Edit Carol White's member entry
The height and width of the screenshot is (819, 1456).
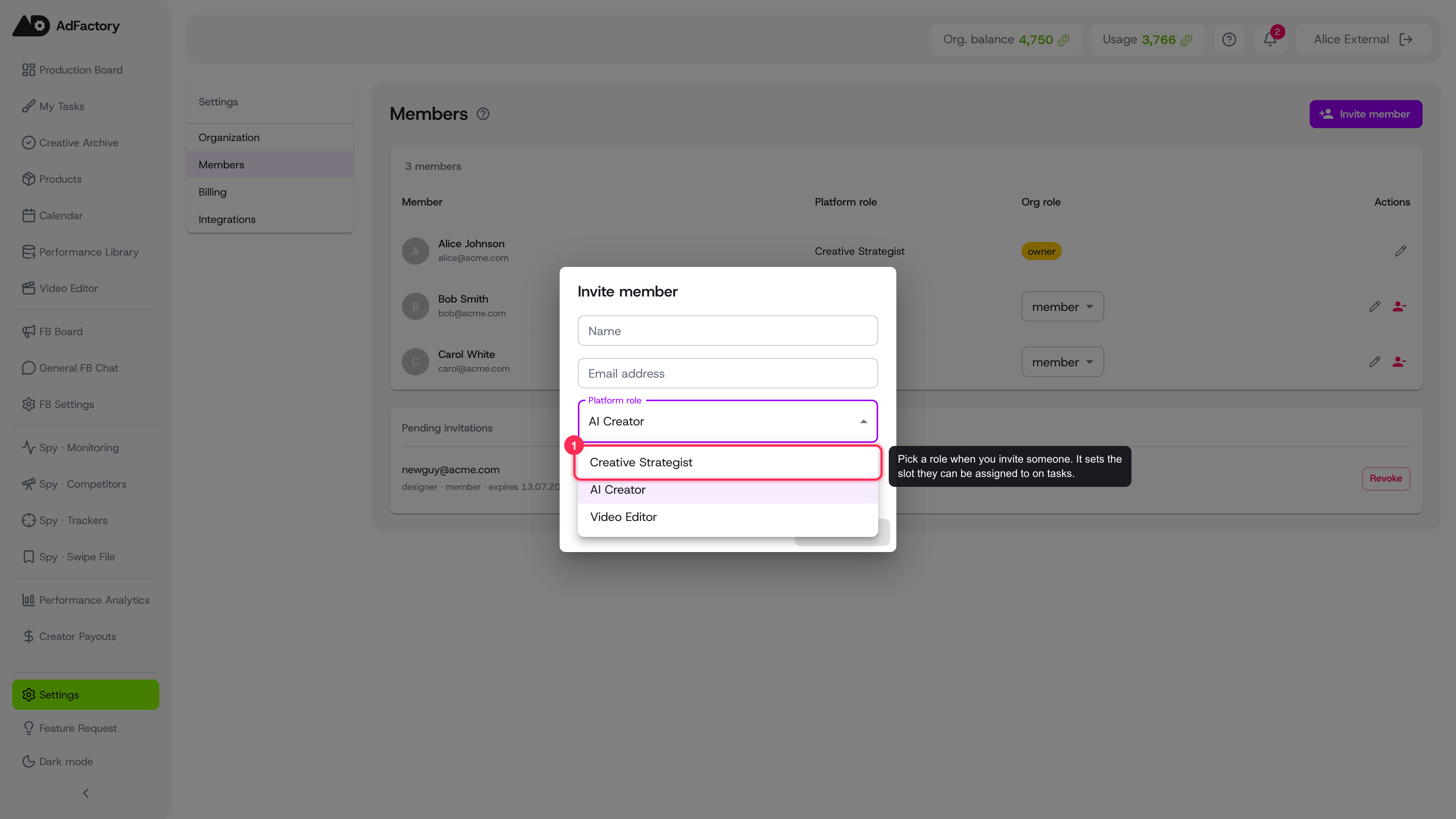(1374, 362)
